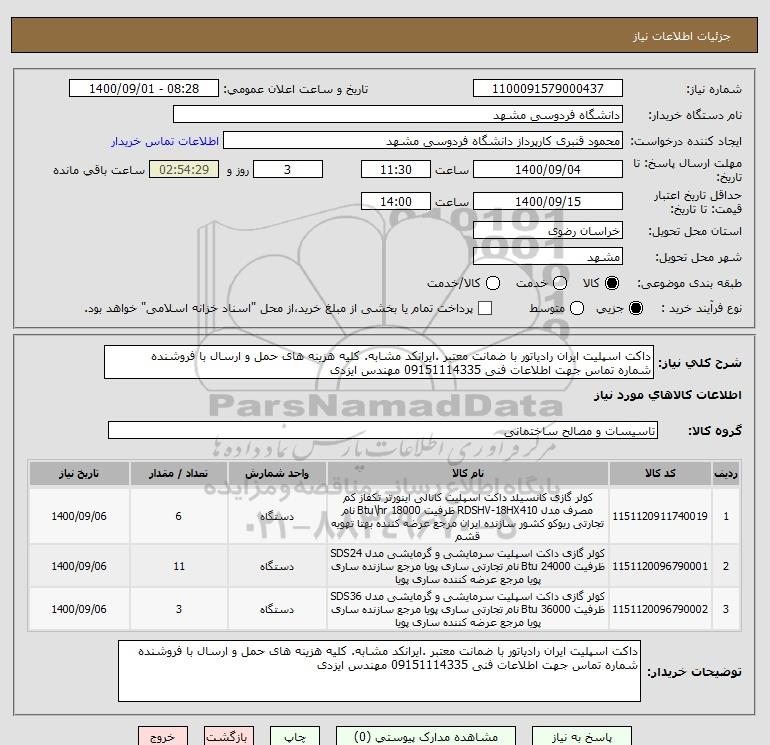The image size is (770, 745).
Task: Click the بازگشت back button
Action: (228, 736)
